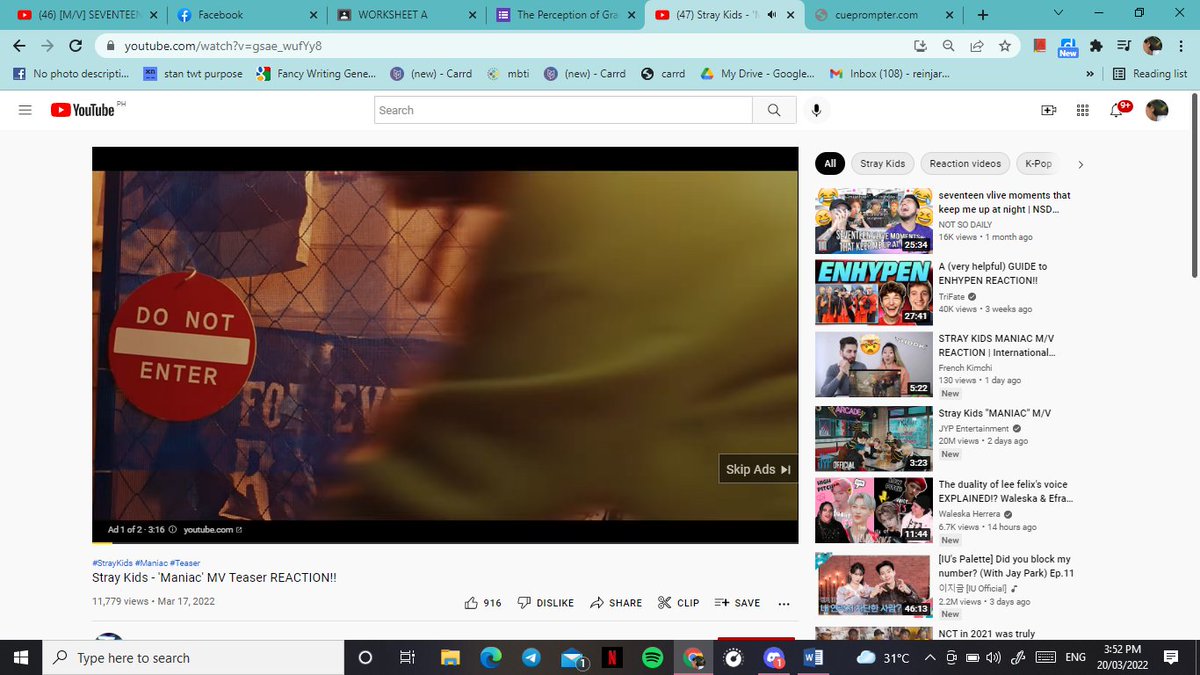
Task: Open the Chrome three-dot menu
Action: pos(1181,45)
